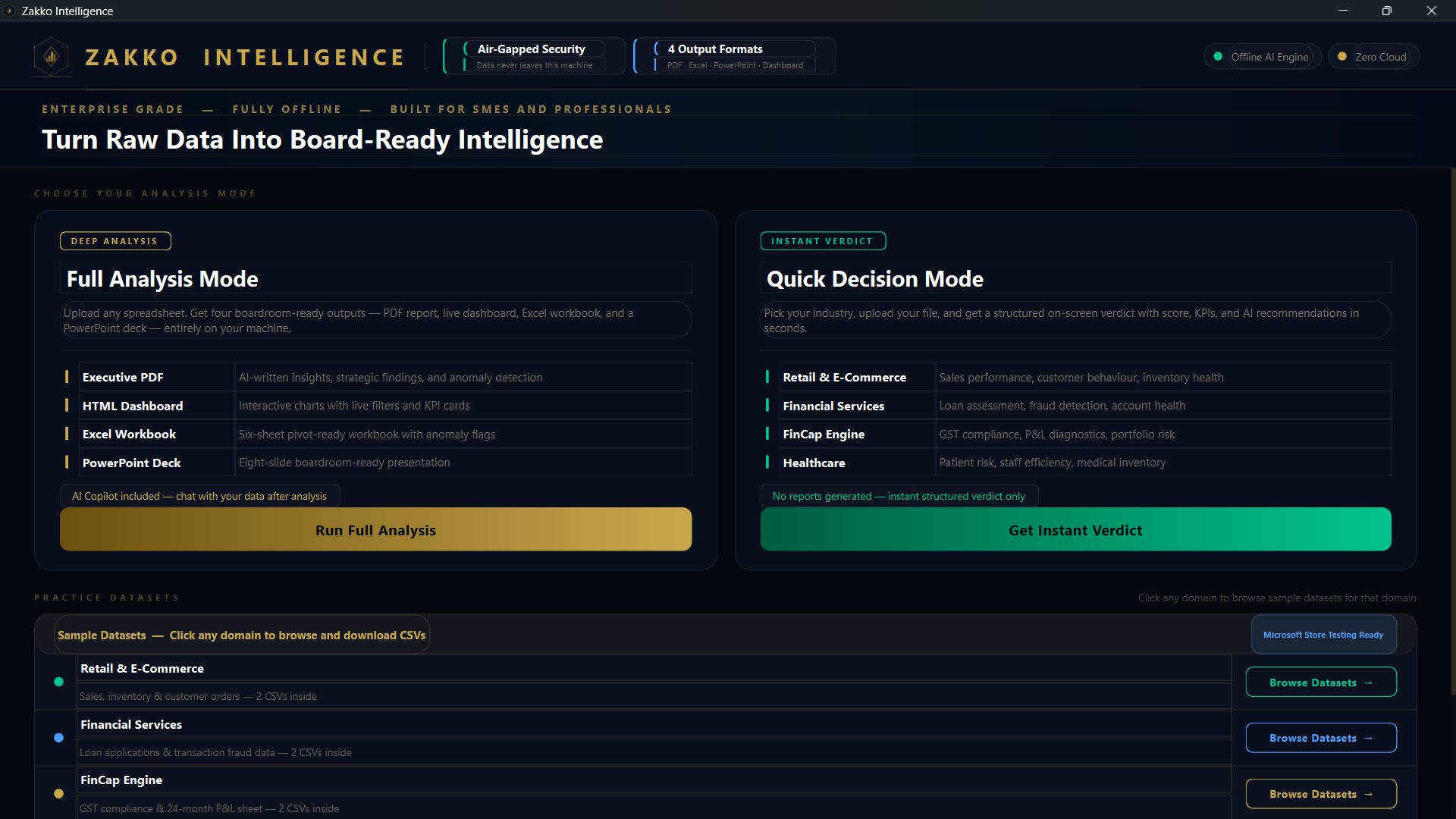The height and width of the screenshot is (819, 1456).
Task: Click the blue dot beside Financial Services dataset
Action: pyautogui.click(x=58, y=738)
